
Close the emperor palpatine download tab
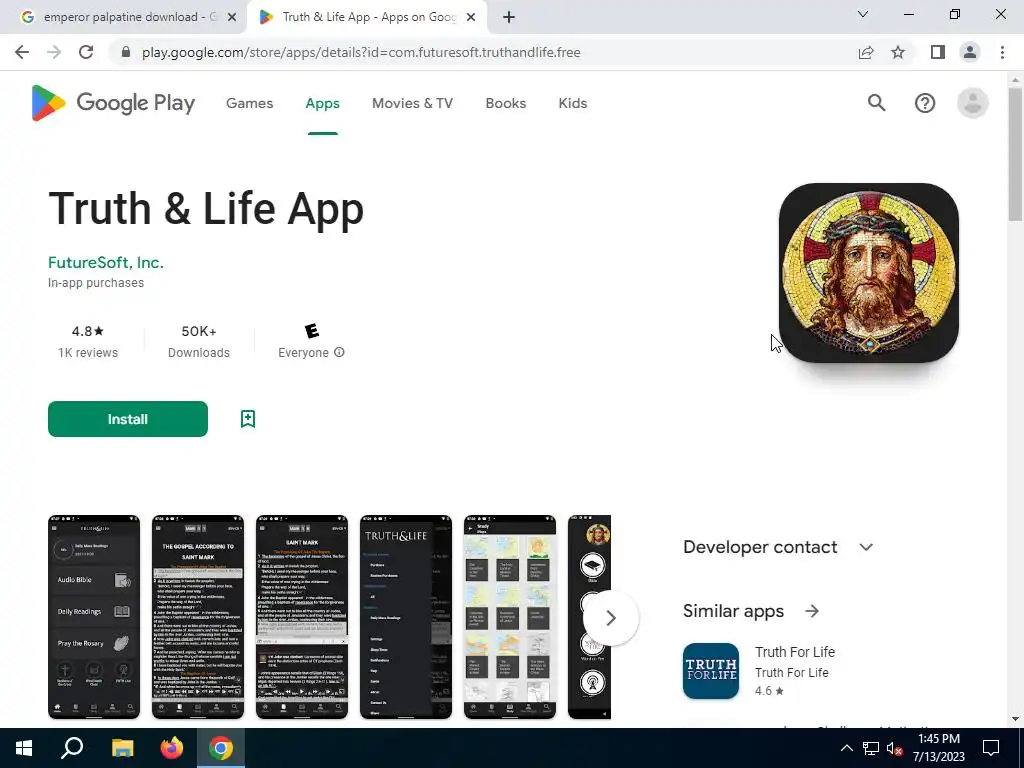click(232, 18)
